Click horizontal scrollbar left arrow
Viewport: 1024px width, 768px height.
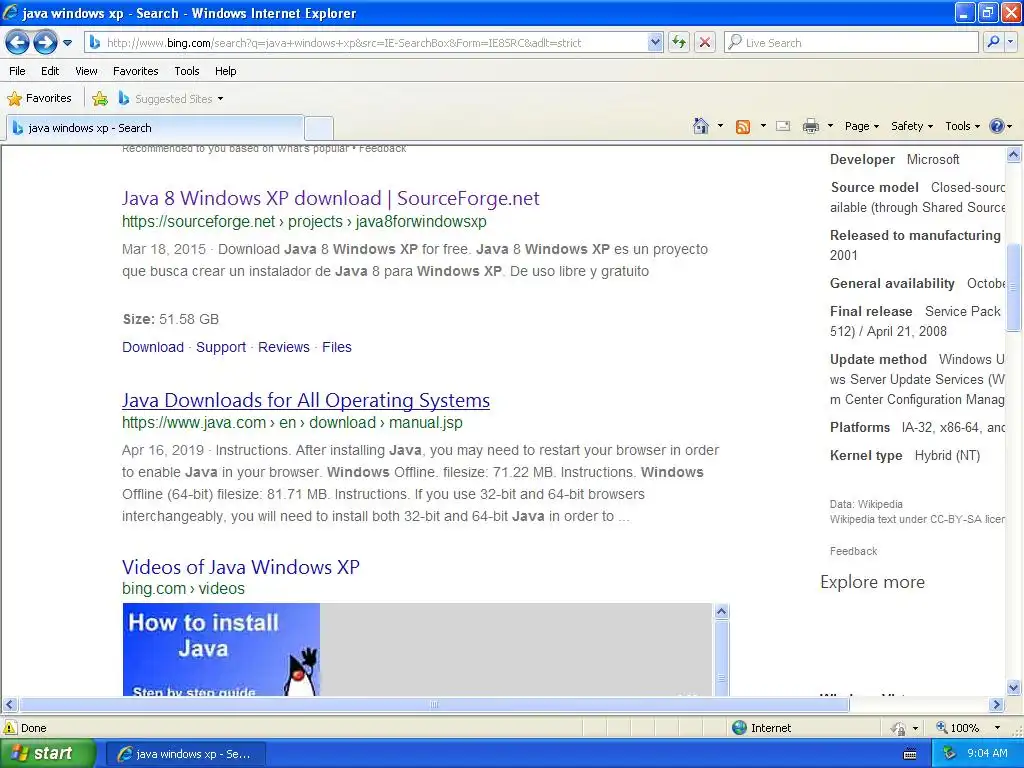click(x=9, y=705)
